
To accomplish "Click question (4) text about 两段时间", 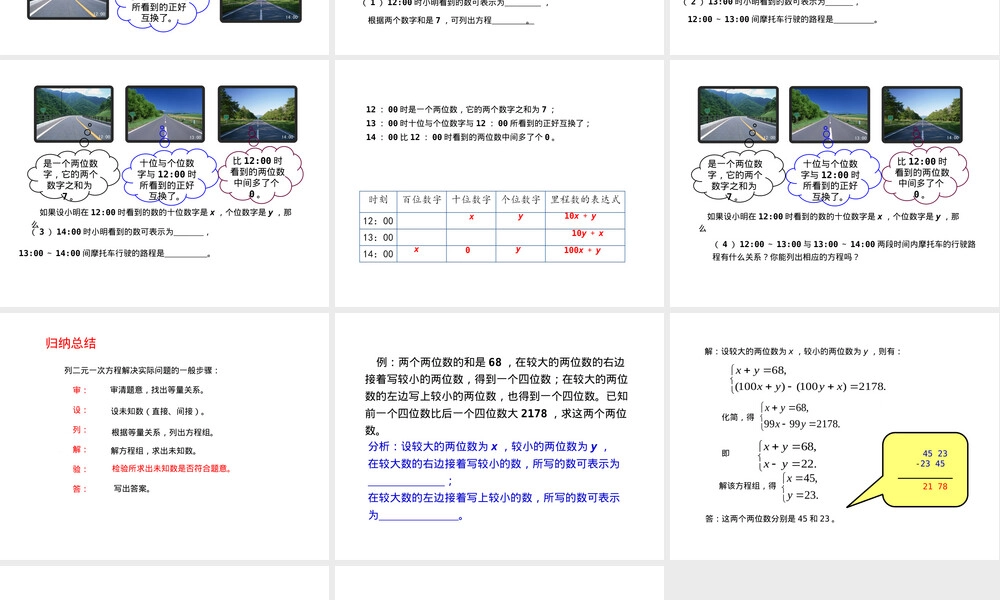I will pos(844,251).
